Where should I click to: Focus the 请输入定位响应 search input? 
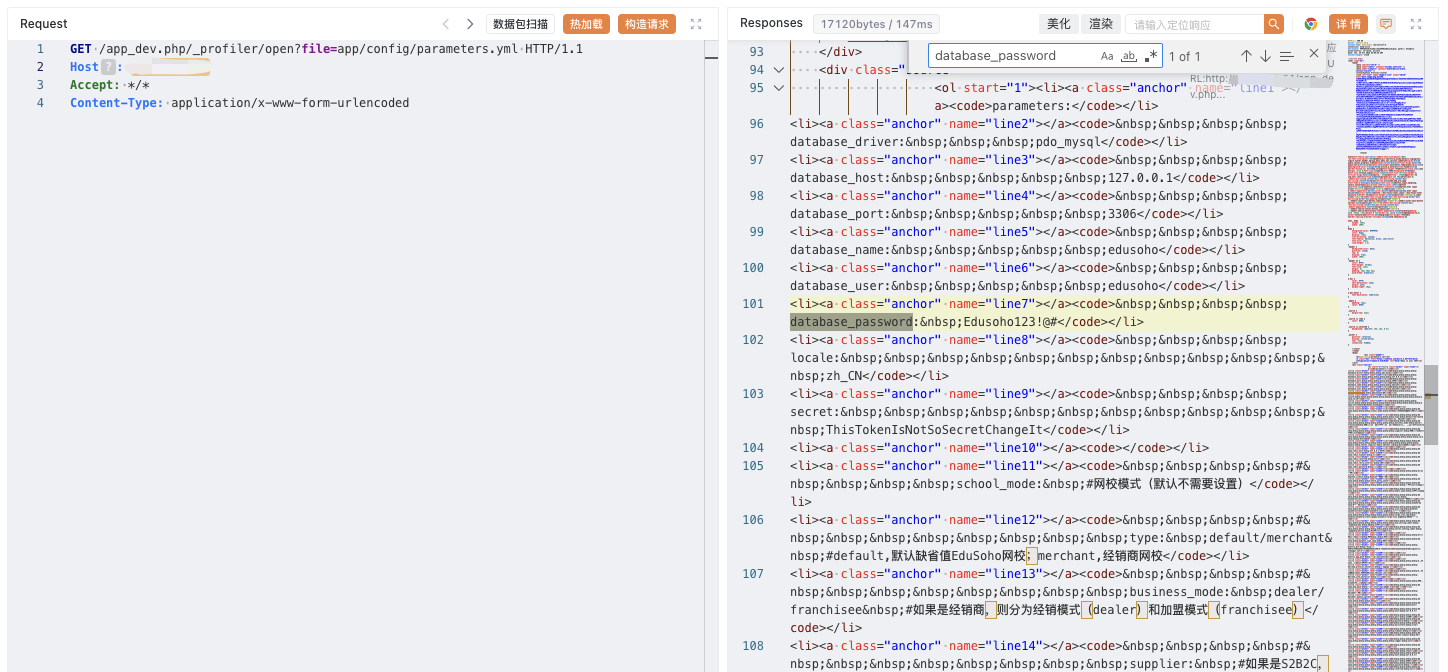point(1194,24)
